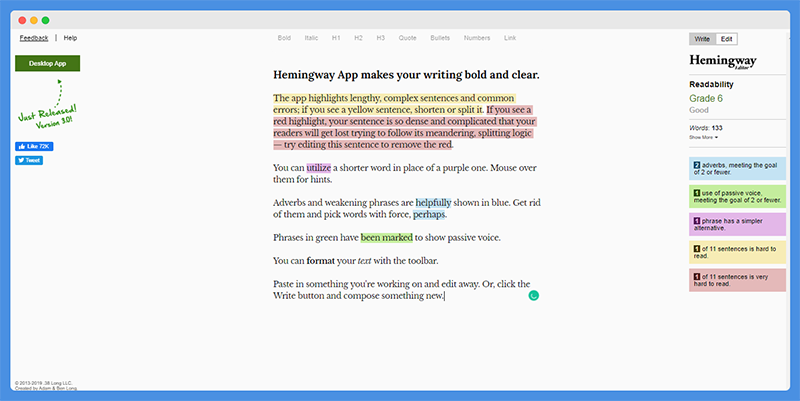
Task: Click the Facebook Like 72K button
Action: coord(34,146)
